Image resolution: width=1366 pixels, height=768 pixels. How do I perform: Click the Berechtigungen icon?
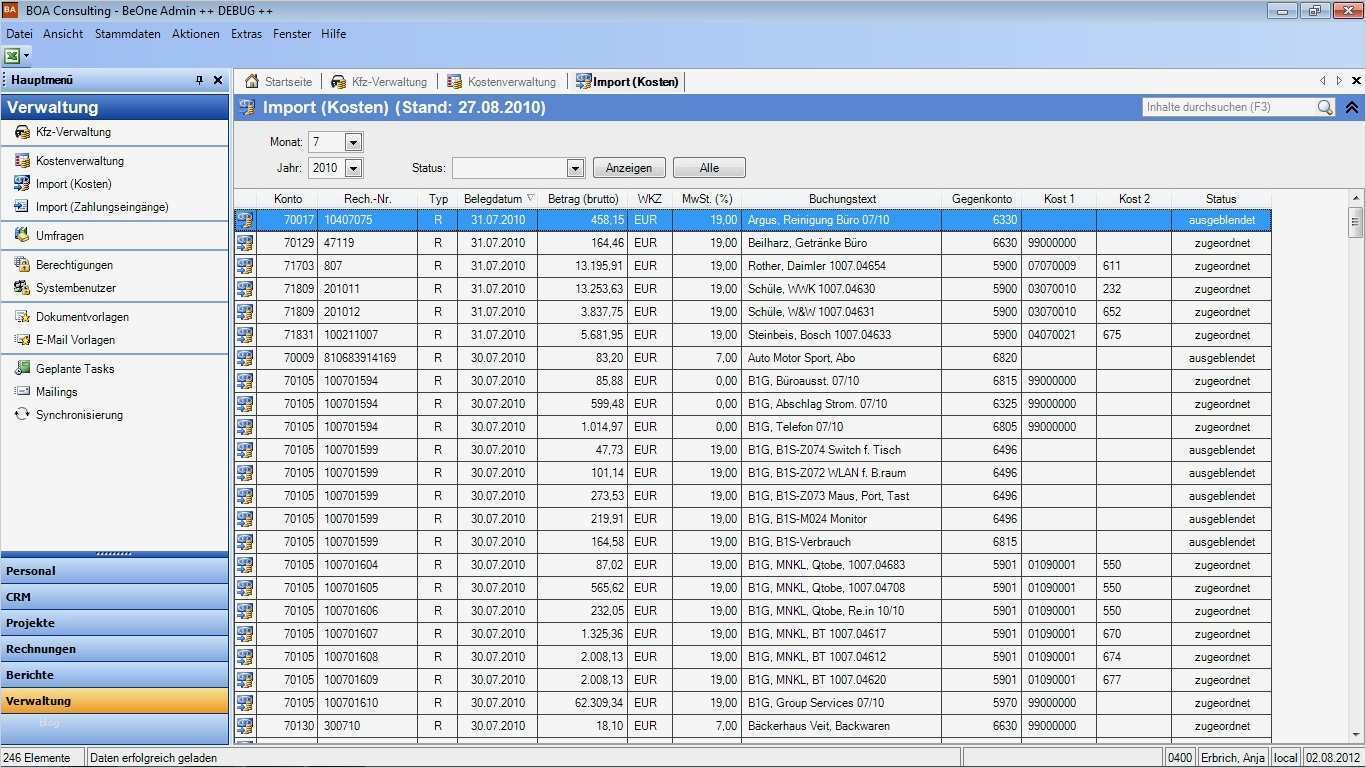[22, 264]
